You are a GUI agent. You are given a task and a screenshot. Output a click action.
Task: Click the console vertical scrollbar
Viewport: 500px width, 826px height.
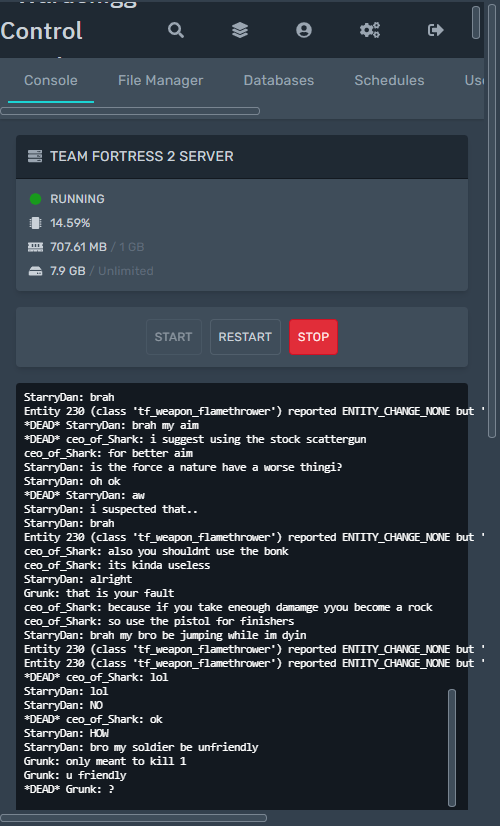(x=452, y=748)
